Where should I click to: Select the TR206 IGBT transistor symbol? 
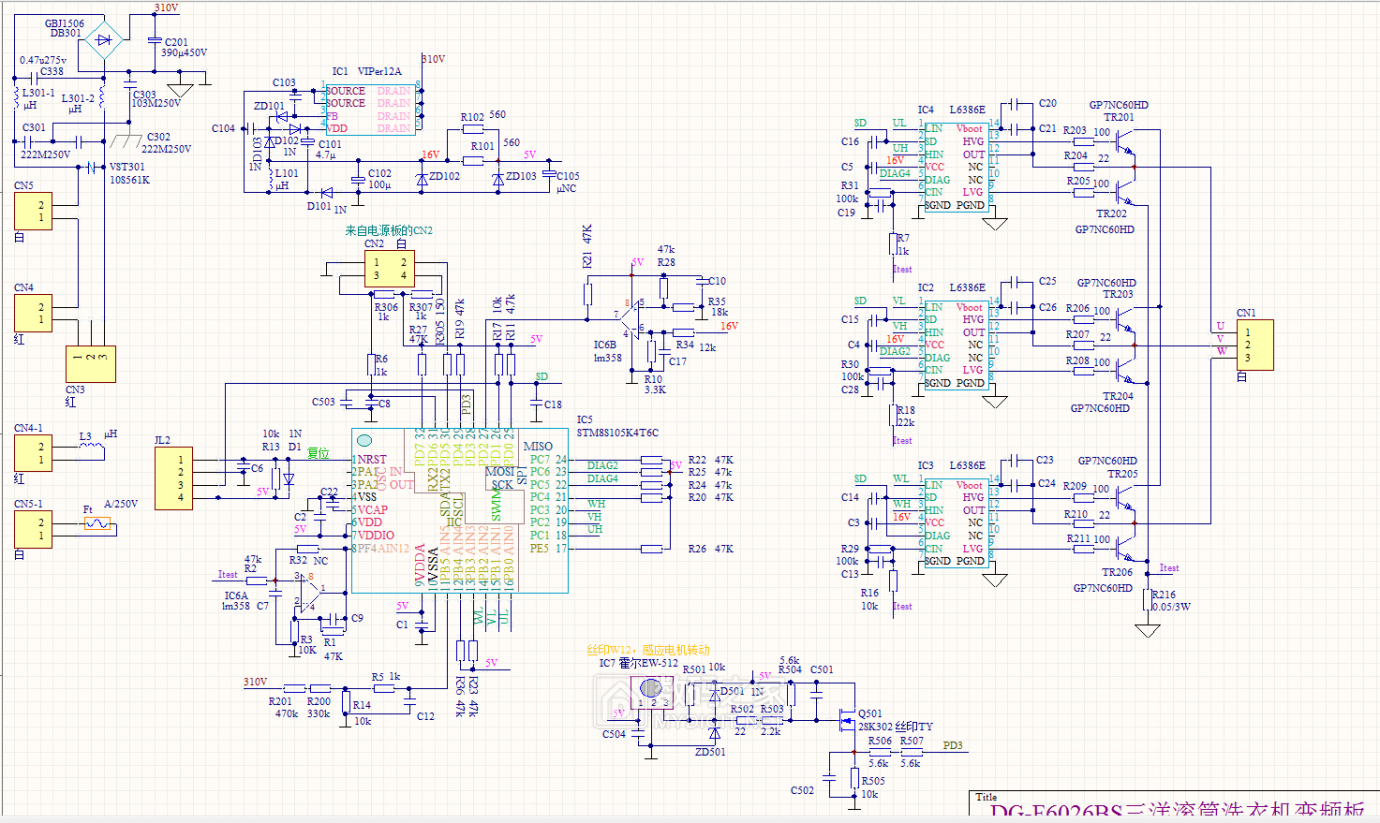(x=1126, y=547)
